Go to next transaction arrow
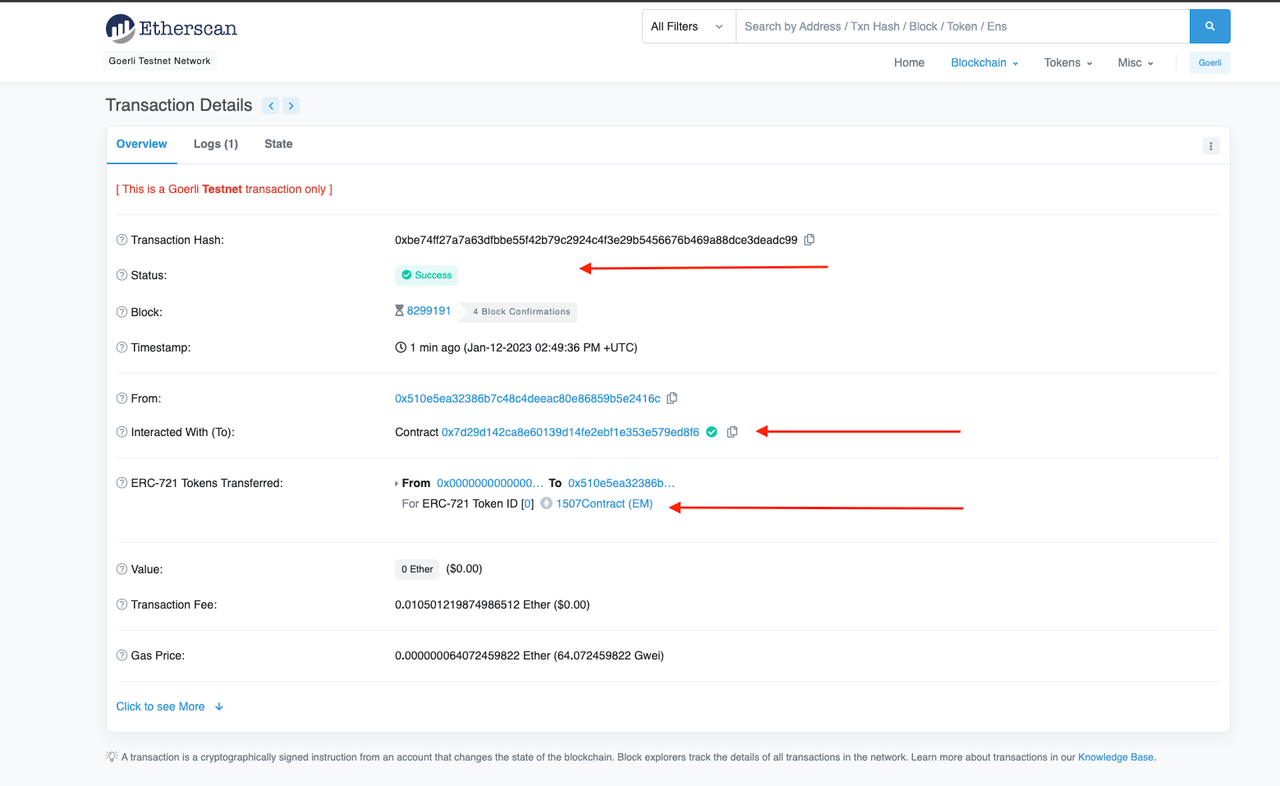 tap(291, 106)
